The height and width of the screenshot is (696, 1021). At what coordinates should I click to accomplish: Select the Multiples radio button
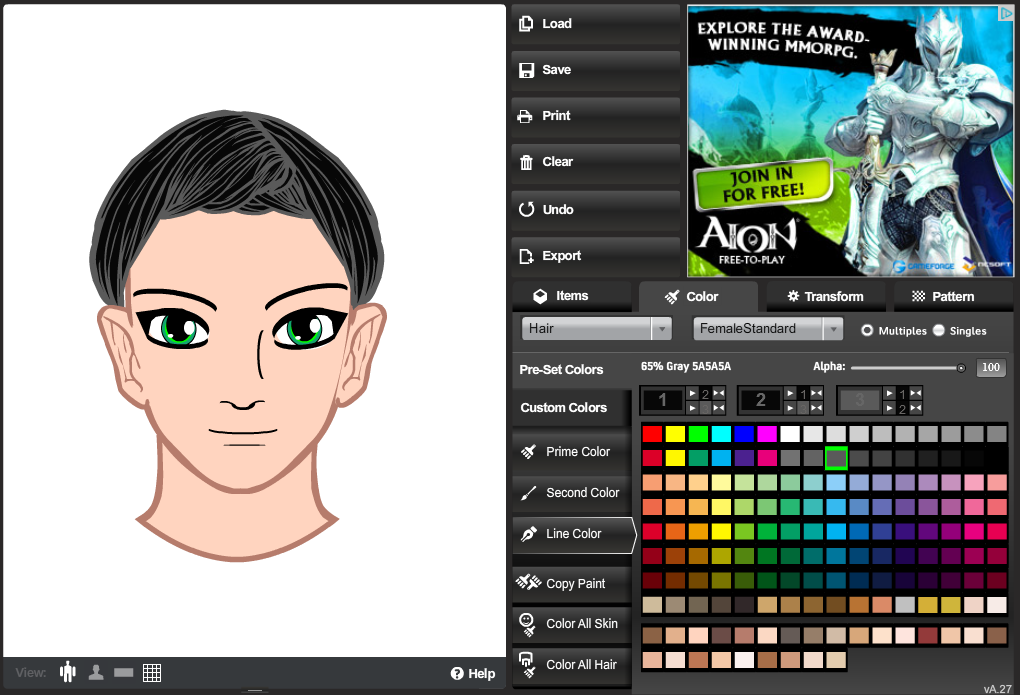coord(867,330)
